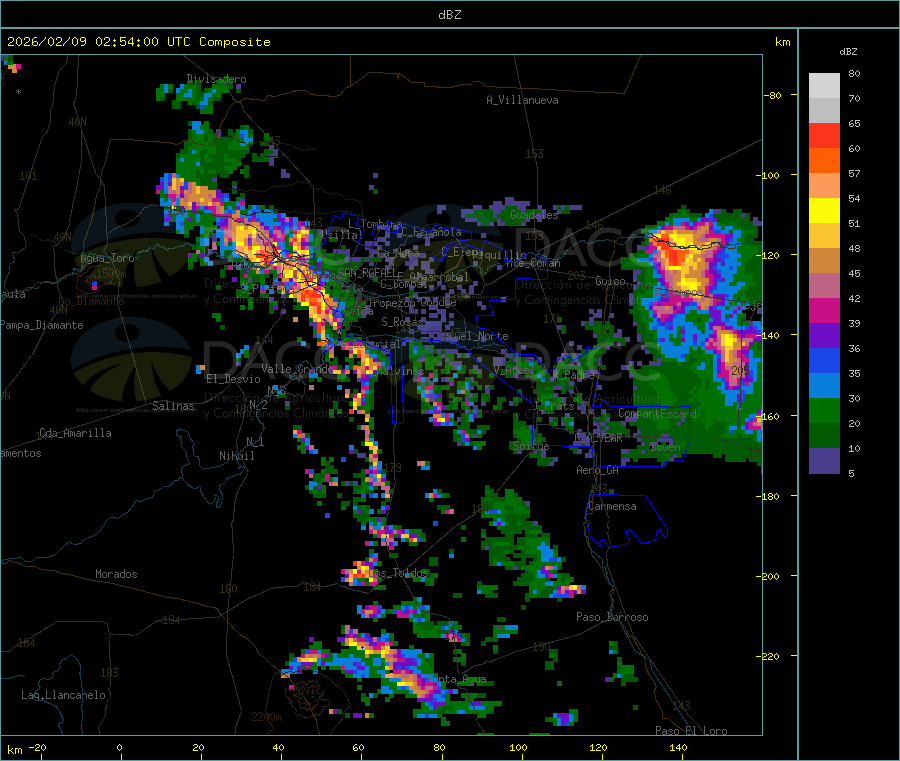900x761 pixels.
Task: Click the Soitue place label
Action: (531, 446)
